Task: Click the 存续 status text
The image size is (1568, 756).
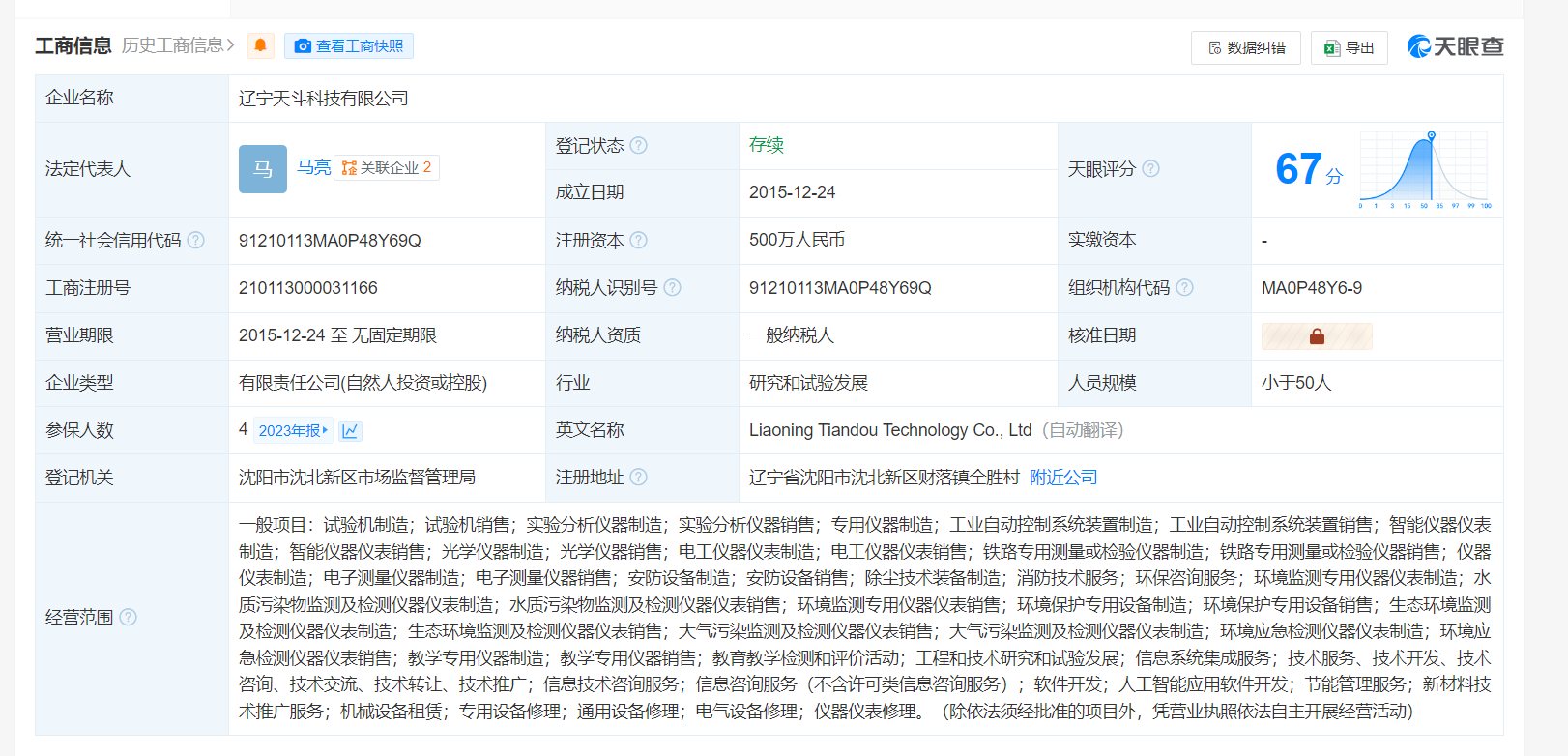Action: pos(767,145)
